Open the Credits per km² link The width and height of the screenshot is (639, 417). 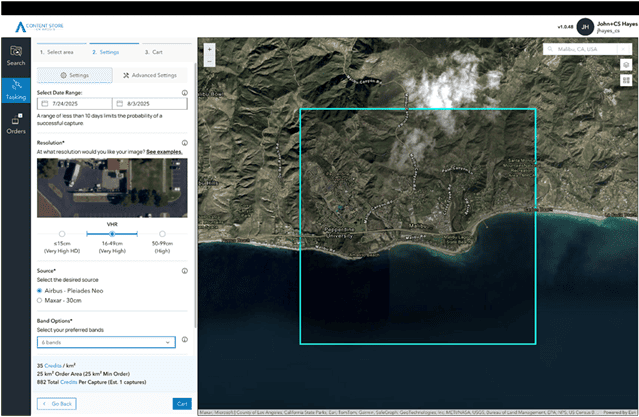click(x=53, y=366)
